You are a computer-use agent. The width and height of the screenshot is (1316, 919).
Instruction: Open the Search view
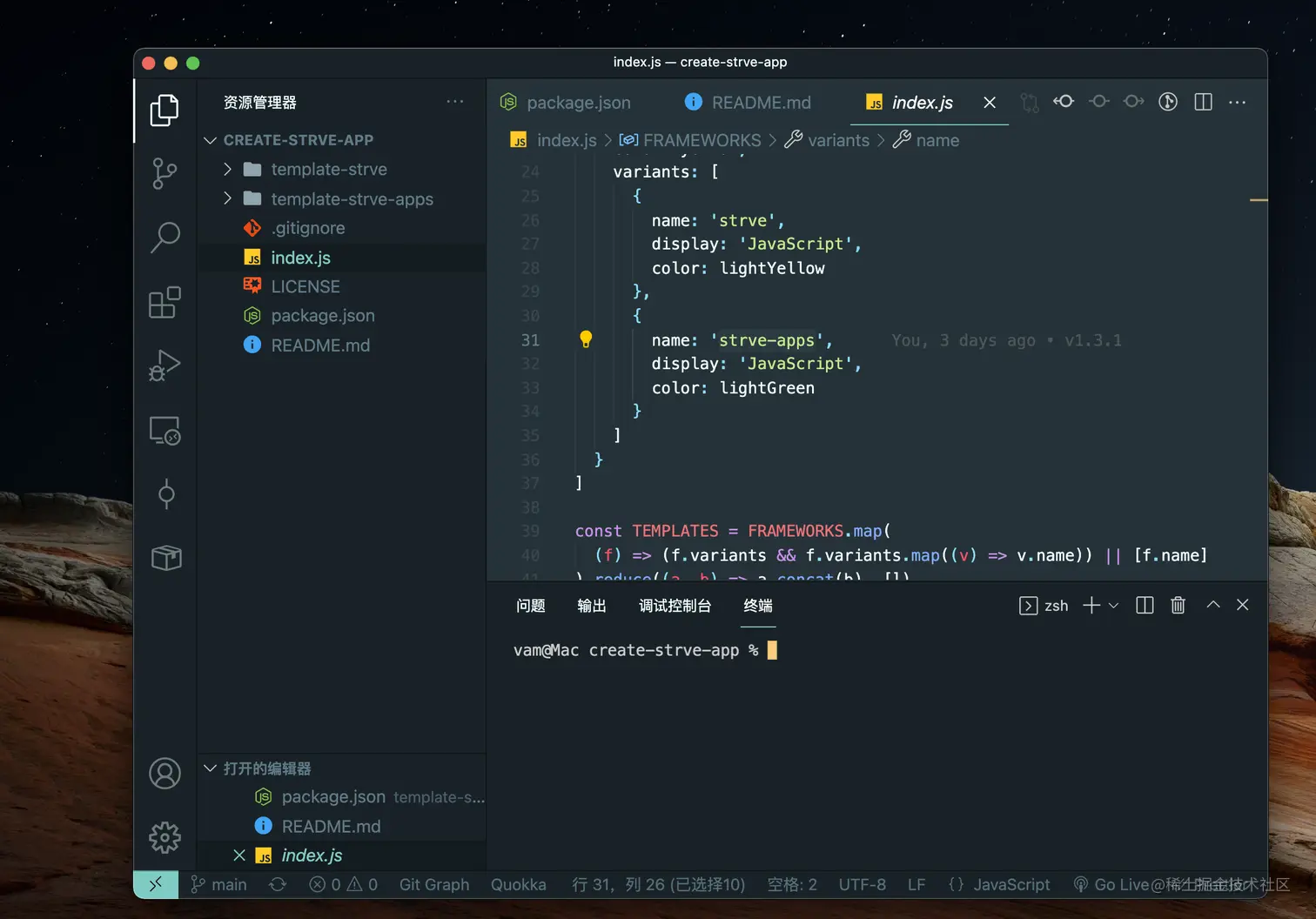(x=164, y=237)
